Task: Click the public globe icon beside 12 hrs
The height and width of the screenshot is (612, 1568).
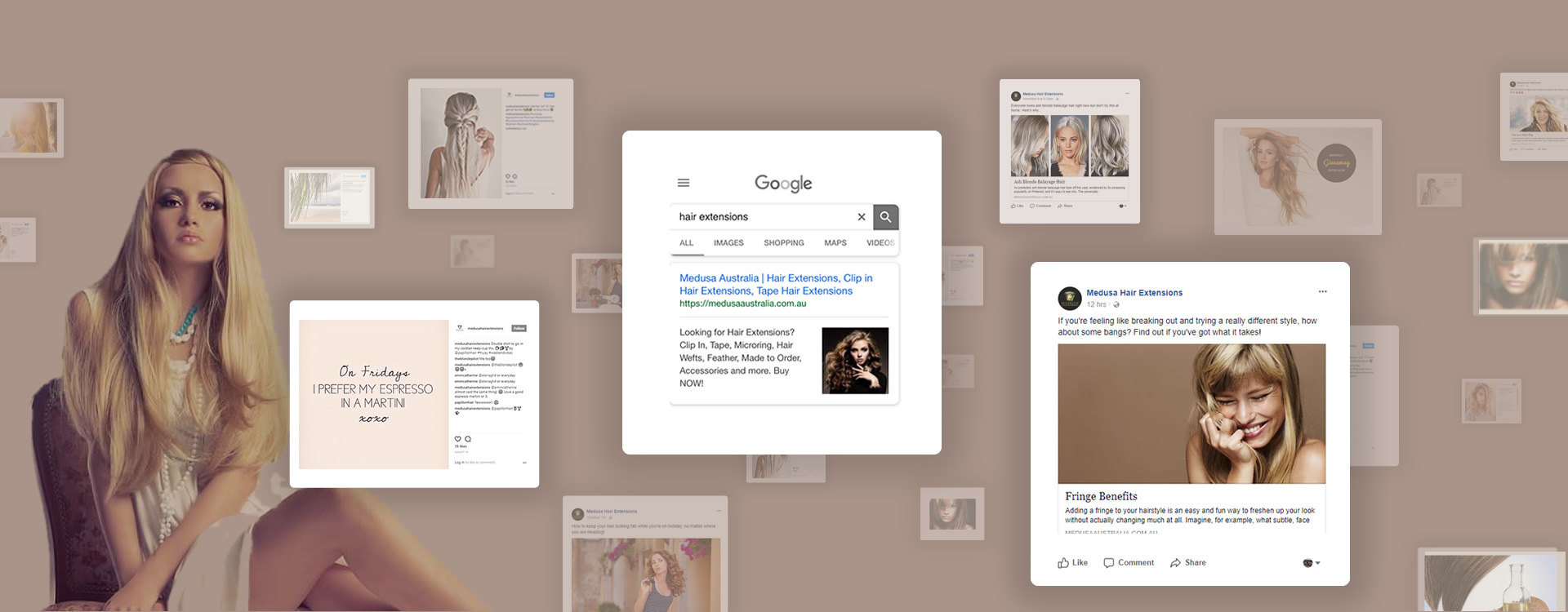Action: 1116,304
